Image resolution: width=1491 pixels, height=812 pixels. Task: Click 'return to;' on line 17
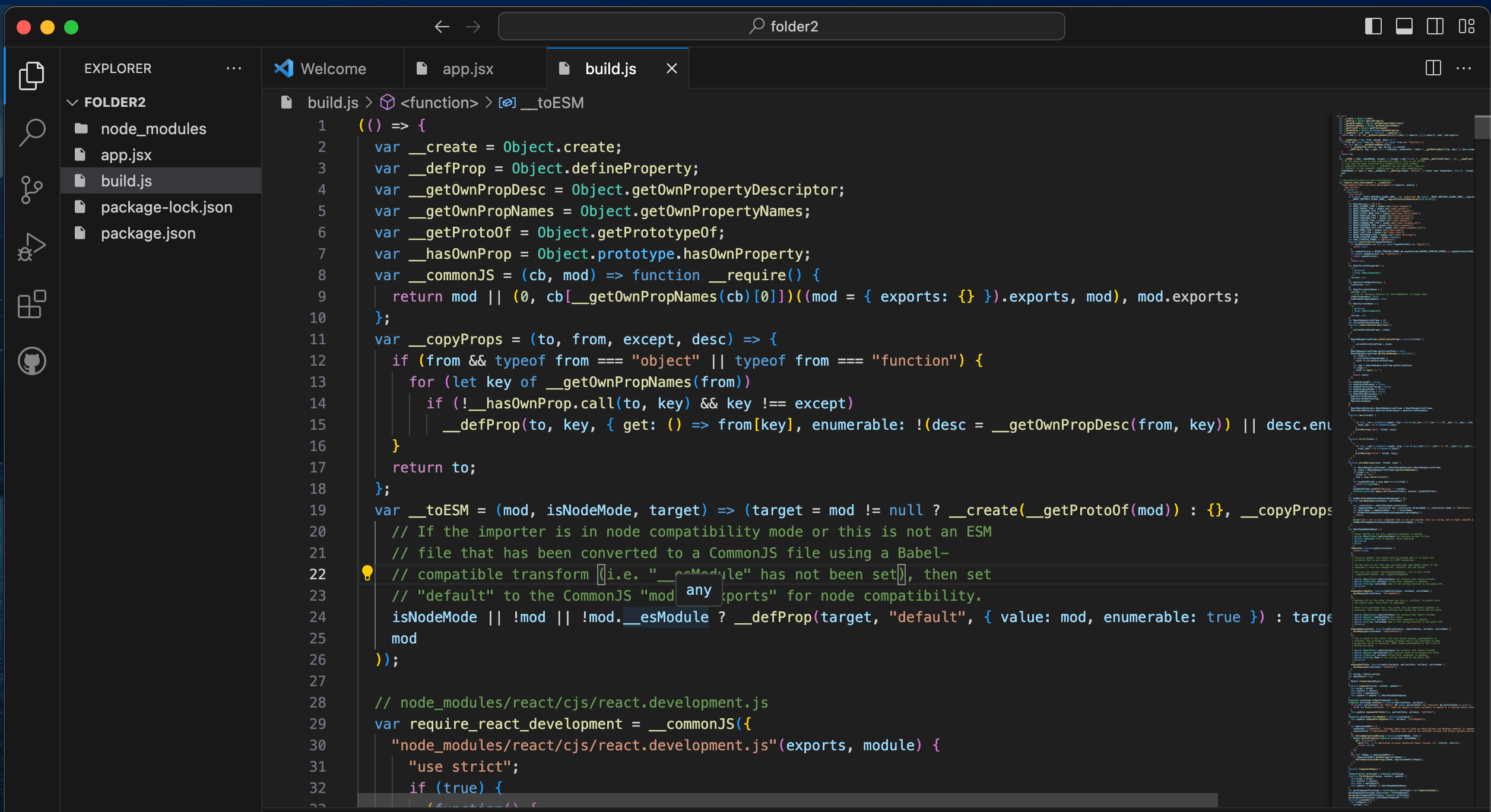(x=434, y=467)
